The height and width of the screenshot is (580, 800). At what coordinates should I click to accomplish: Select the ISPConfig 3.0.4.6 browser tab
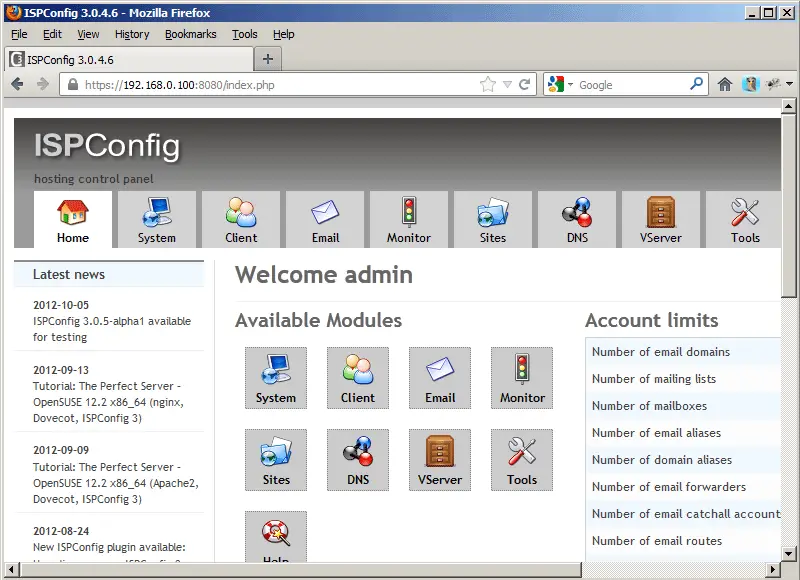(x=130, y=60)
